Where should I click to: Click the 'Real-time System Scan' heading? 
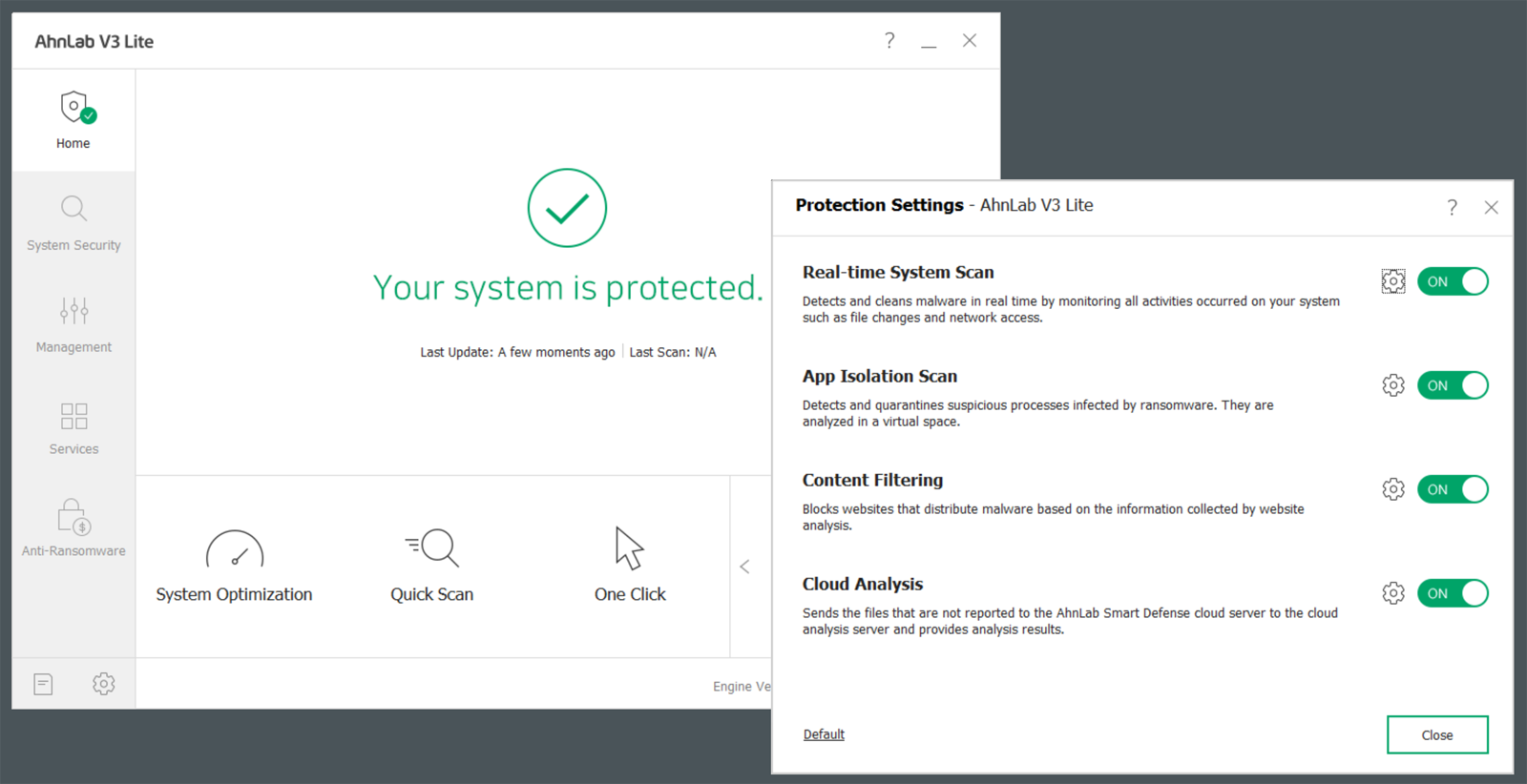[x=898, y=273]
